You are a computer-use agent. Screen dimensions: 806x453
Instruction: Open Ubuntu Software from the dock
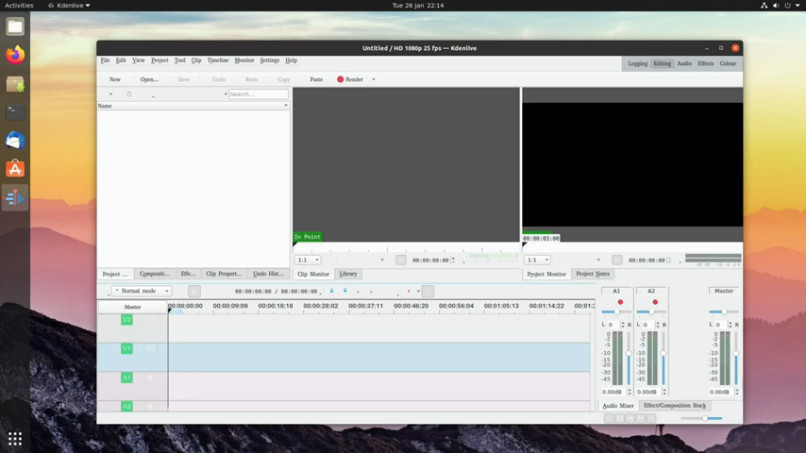15,169
